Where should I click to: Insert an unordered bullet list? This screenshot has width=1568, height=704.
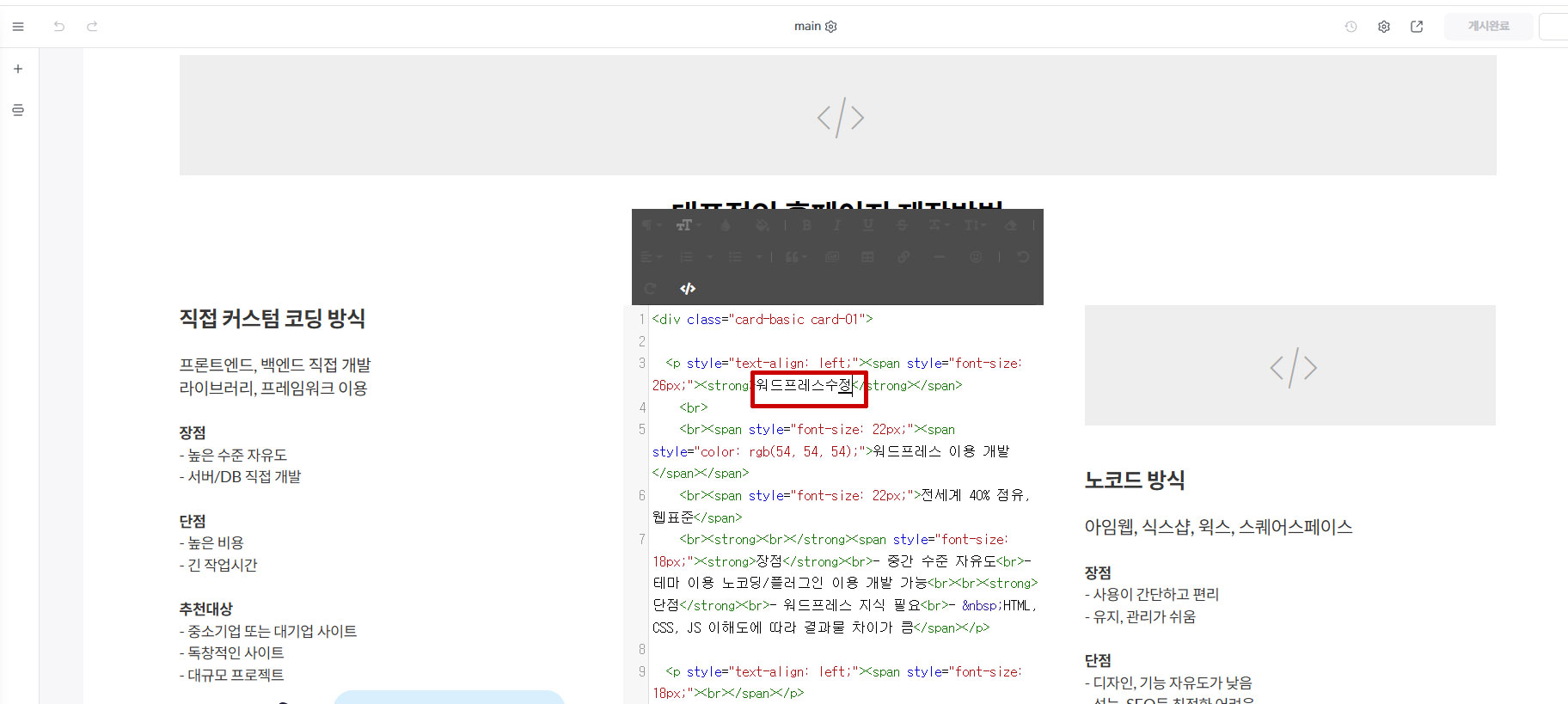[735, 257]
